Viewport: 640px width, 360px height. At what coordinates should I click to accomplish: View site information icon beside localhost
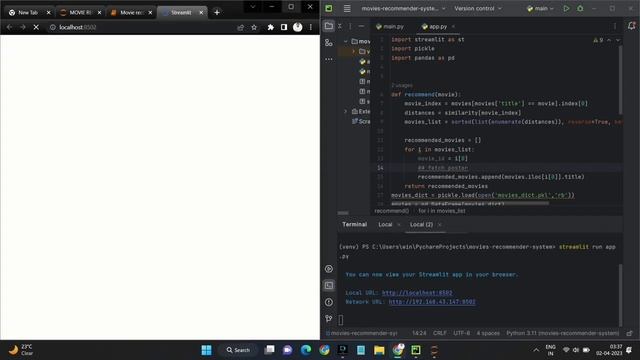click(x=53, y=27)
